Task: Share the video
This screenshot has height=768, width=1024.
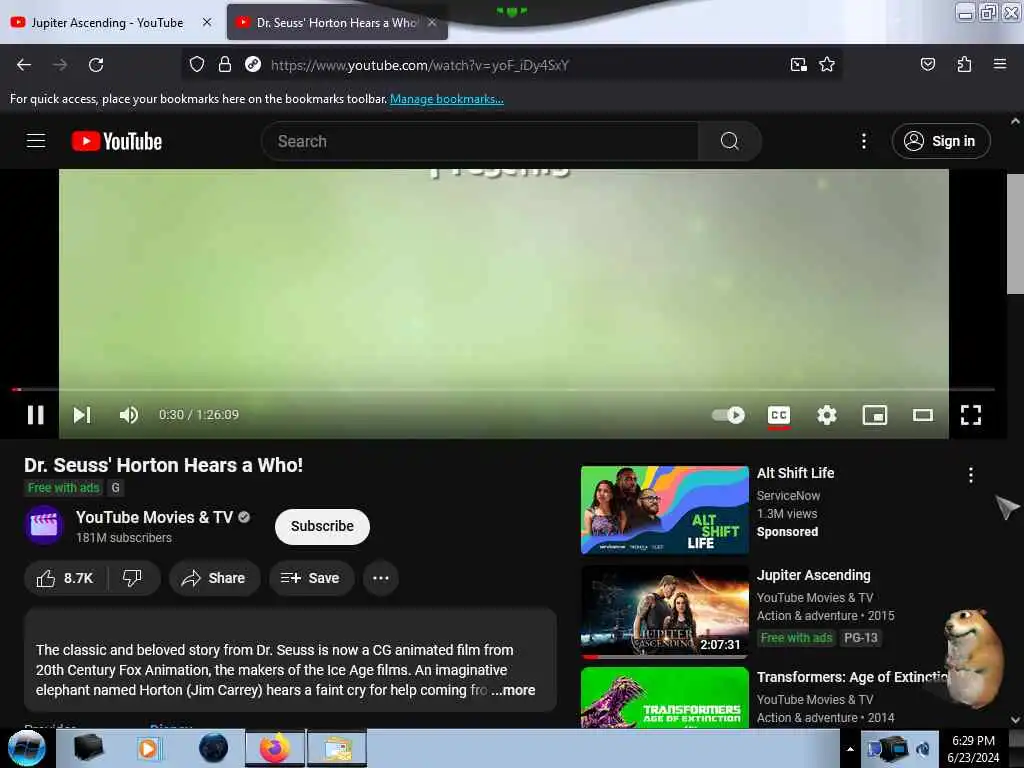Action: [214, 578]
